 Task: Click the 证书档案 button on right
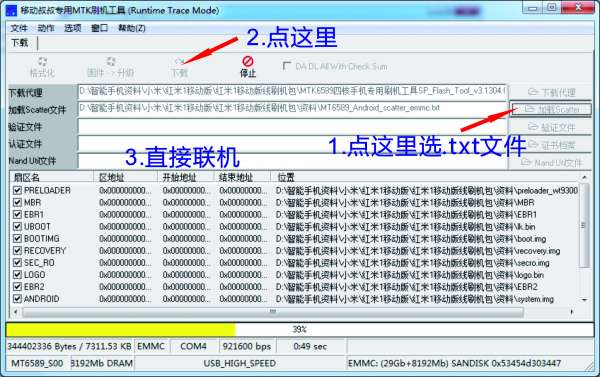click(x=550, y=145)
